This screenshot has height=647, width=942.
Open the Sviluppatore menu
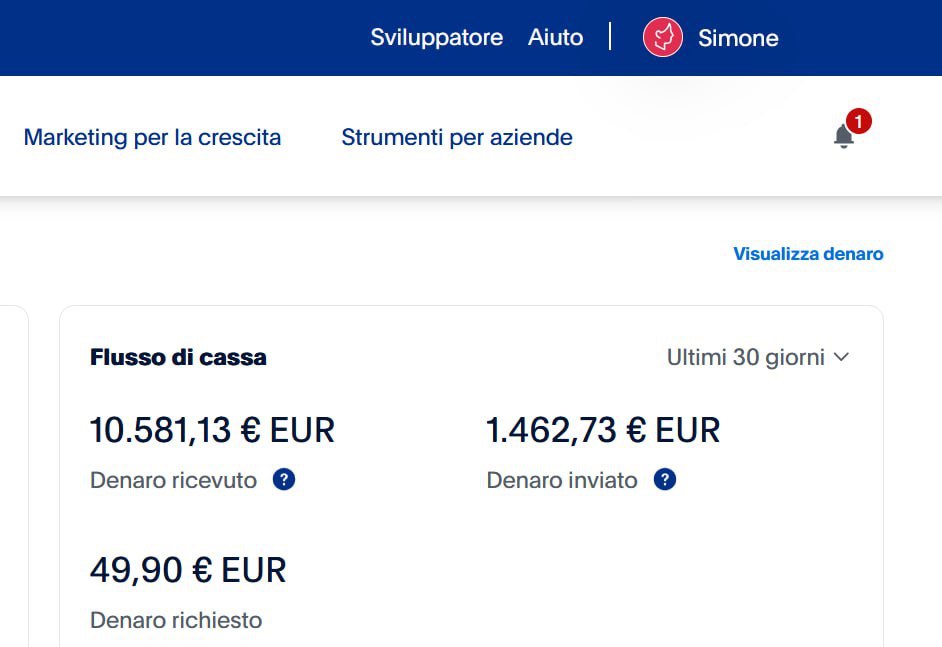[x=436, y=38]
